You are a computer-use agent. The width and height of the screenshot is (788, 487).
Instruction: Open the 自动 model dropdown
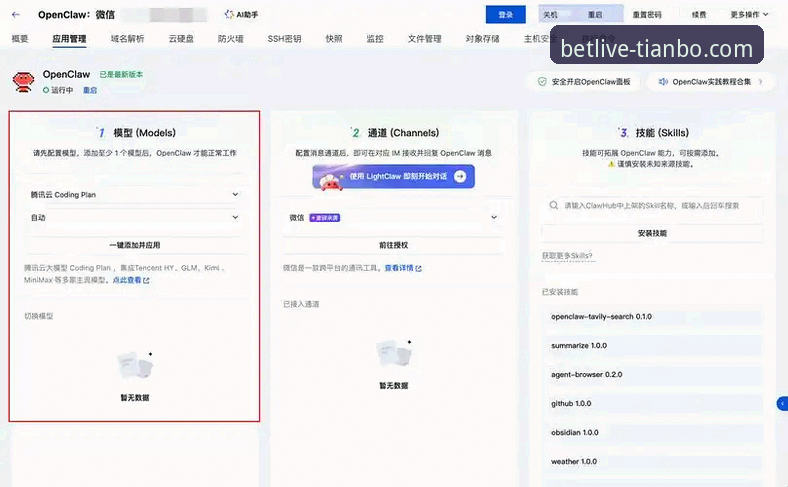click(134, 218)
